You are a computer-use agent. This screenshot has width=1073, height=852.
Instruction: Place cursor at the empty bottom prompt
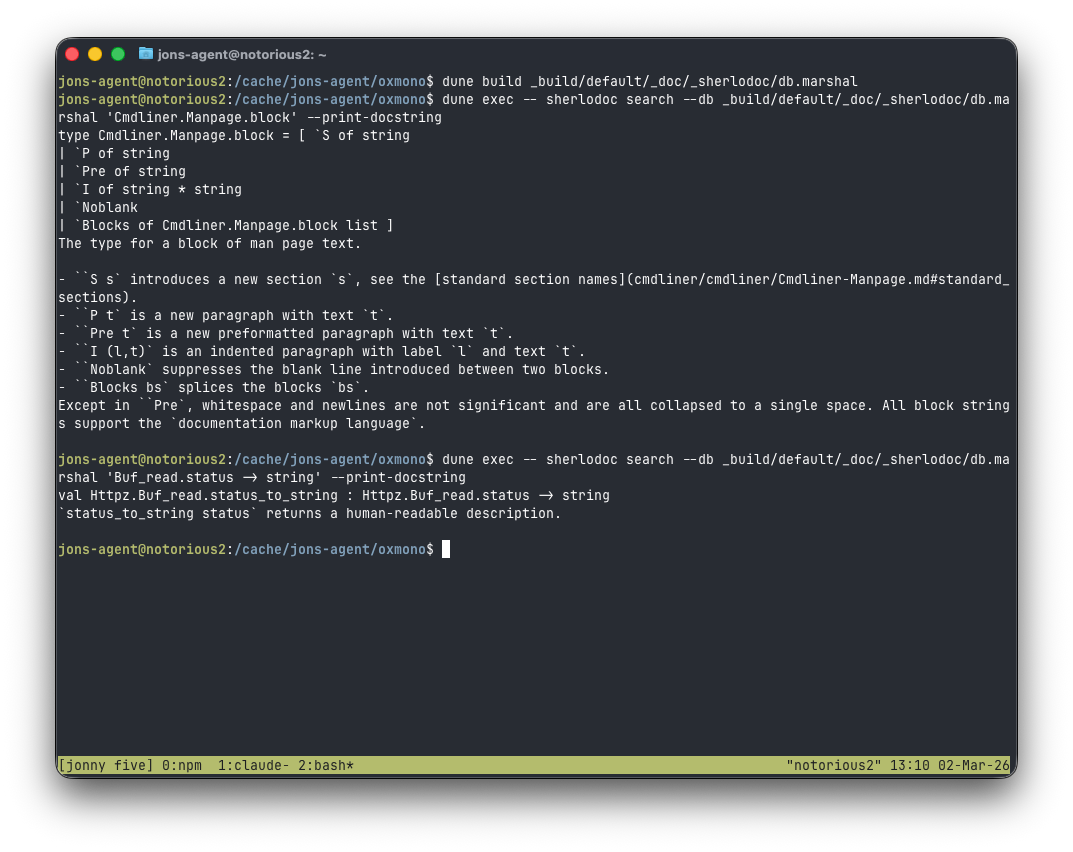[x=446, y=549]
